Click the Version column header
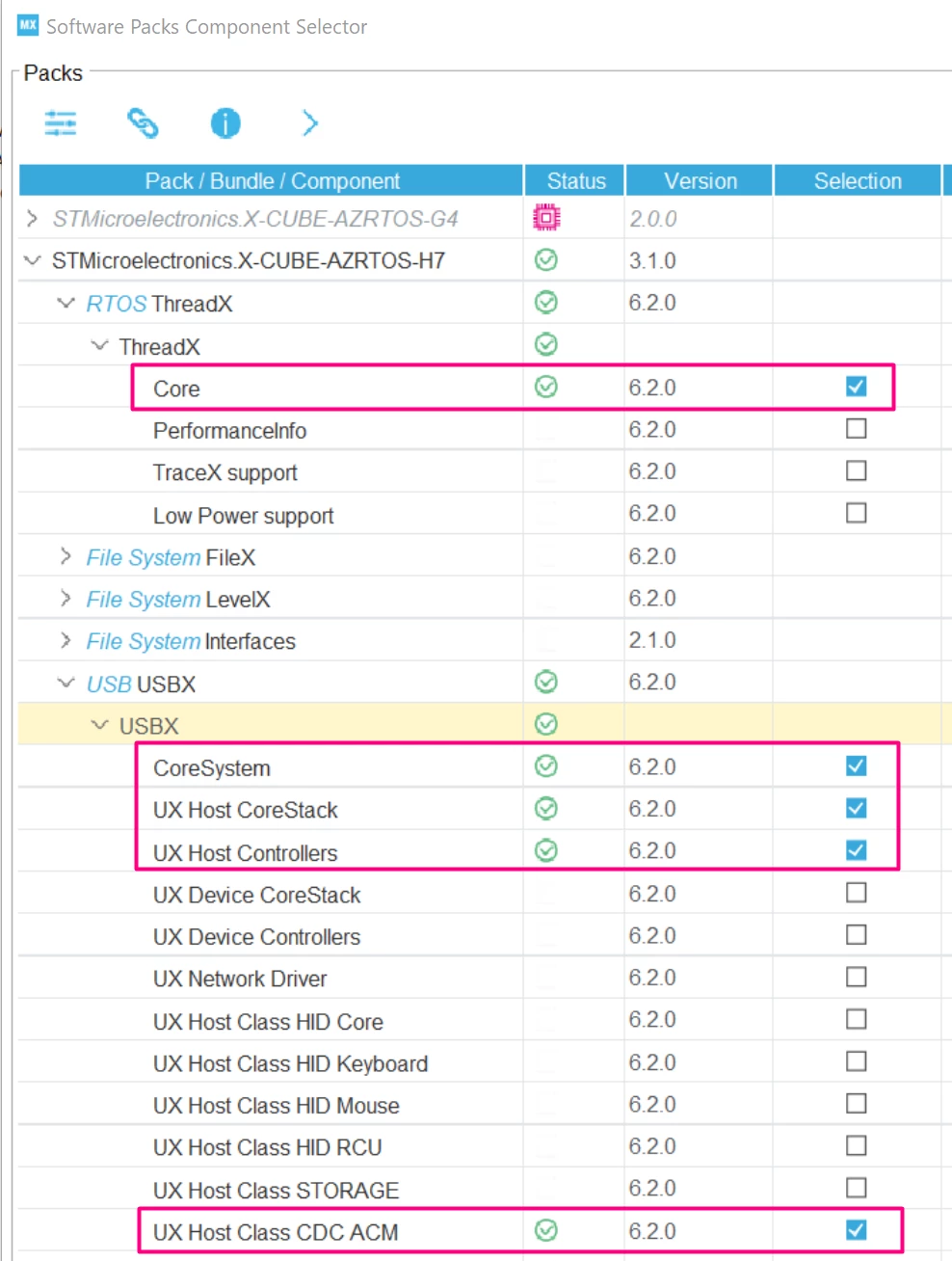The height and width of the screenshot is (1261, 952). (700, 180)
